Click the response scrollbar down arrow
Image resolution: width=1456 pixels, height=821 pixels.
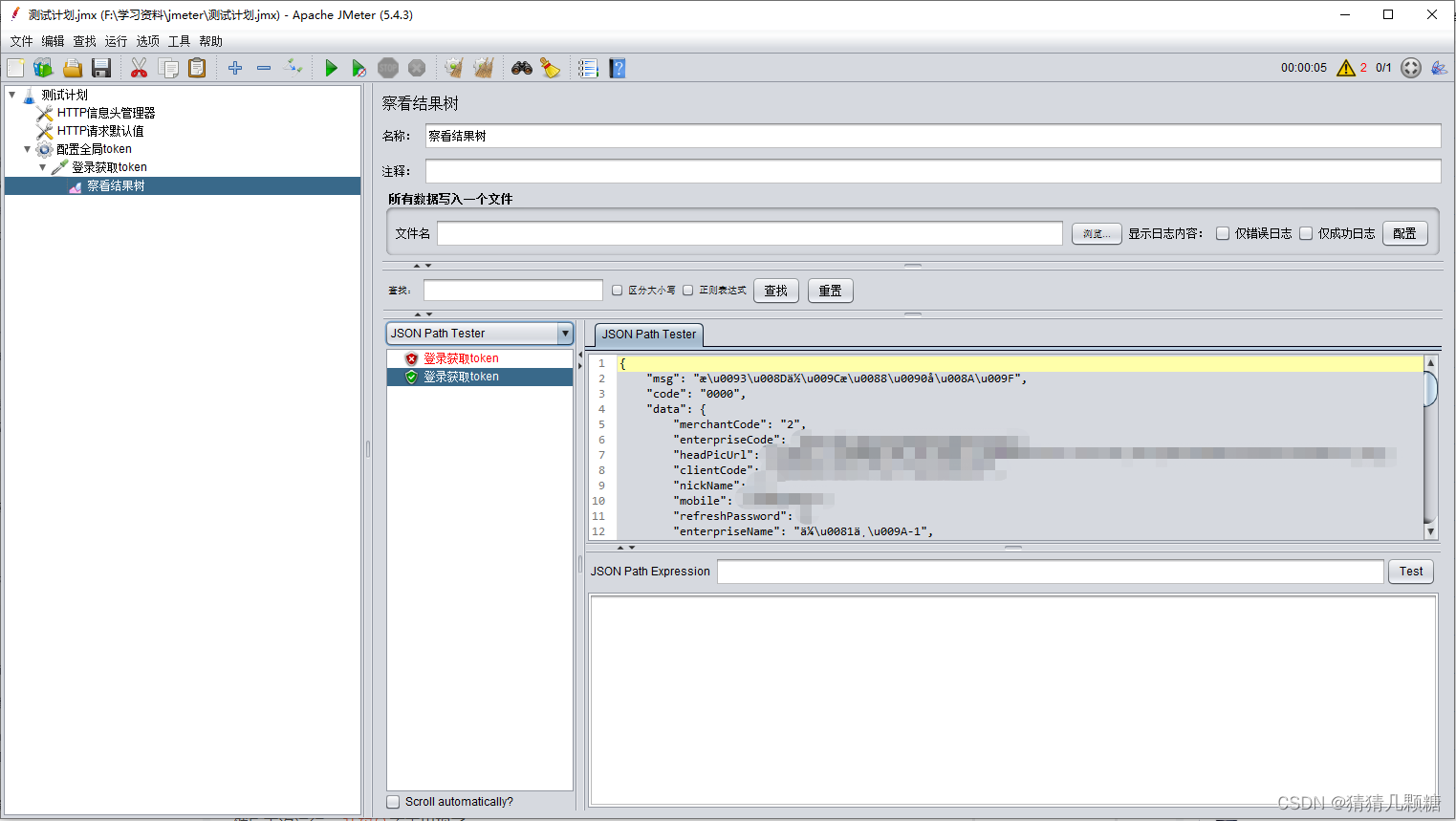(x=1430, y=531)
